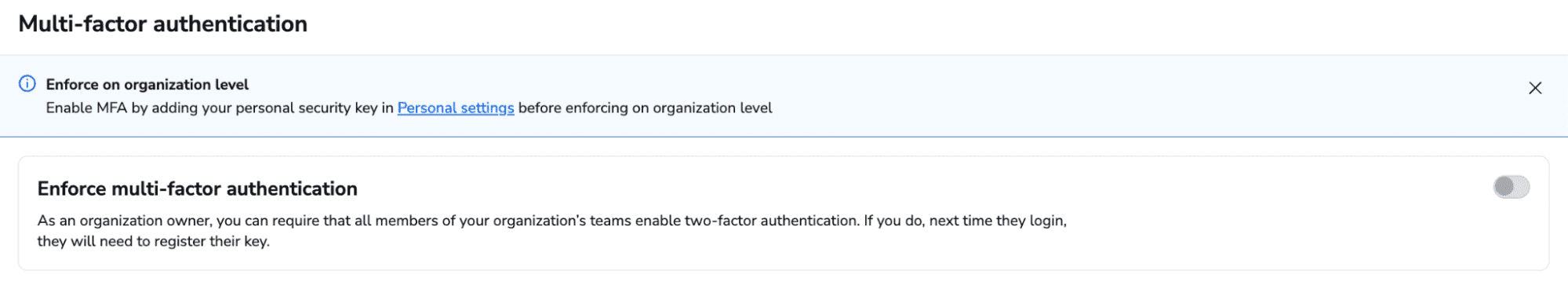The height and width of the screenshot is (289, 1568).
Task: Close the 'Enforce on organization level' notice
Action: [x=1535, y=88]
